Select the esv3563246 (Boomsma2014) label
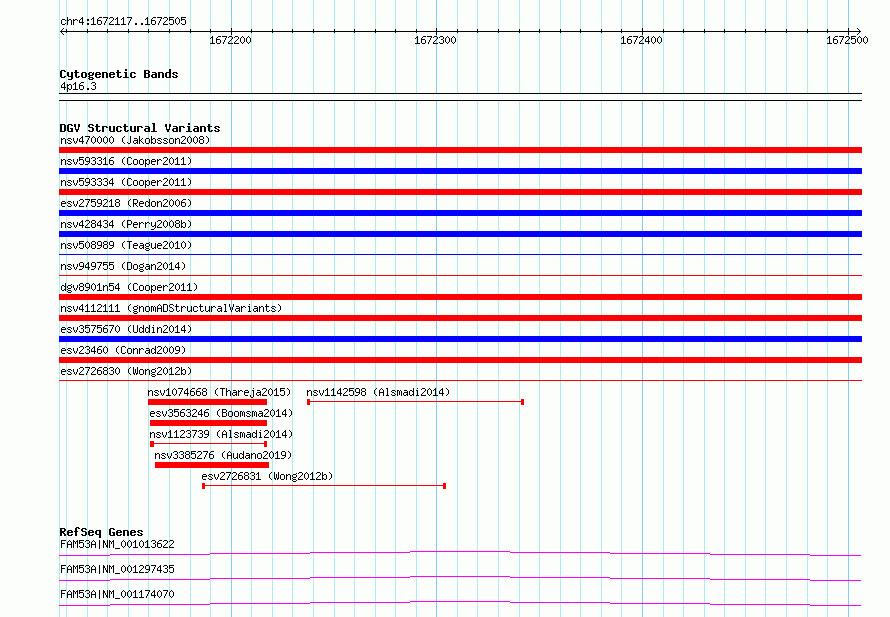This screenshot has width=890, height=617. pyautogui.click(x=221, y=413)
